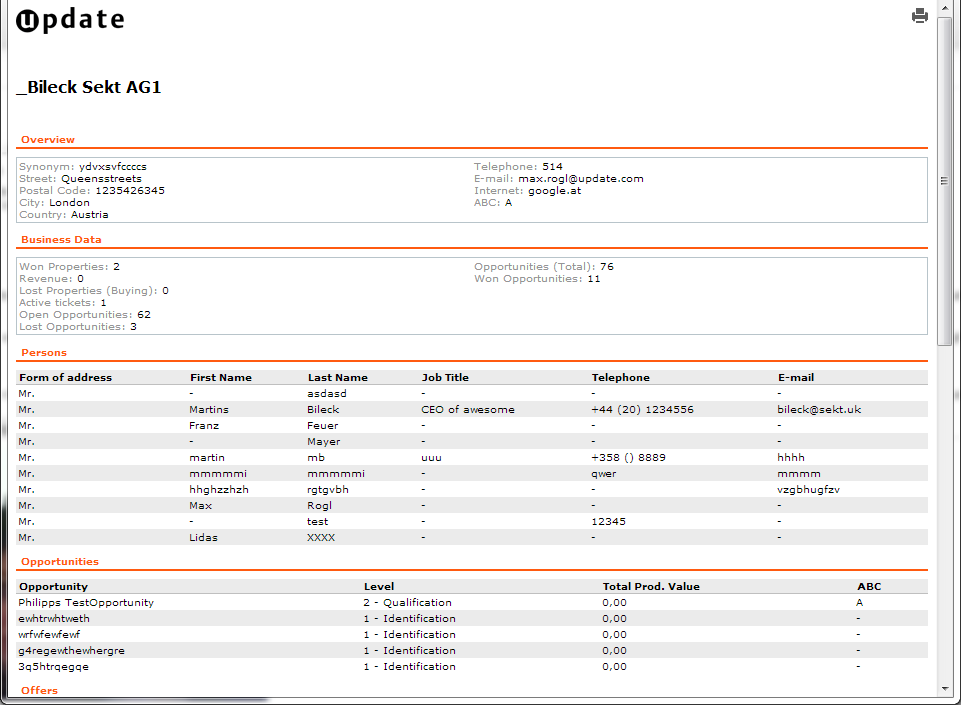Click the city value London
Viewport: 961px width, 705px height.
[69, 202]
